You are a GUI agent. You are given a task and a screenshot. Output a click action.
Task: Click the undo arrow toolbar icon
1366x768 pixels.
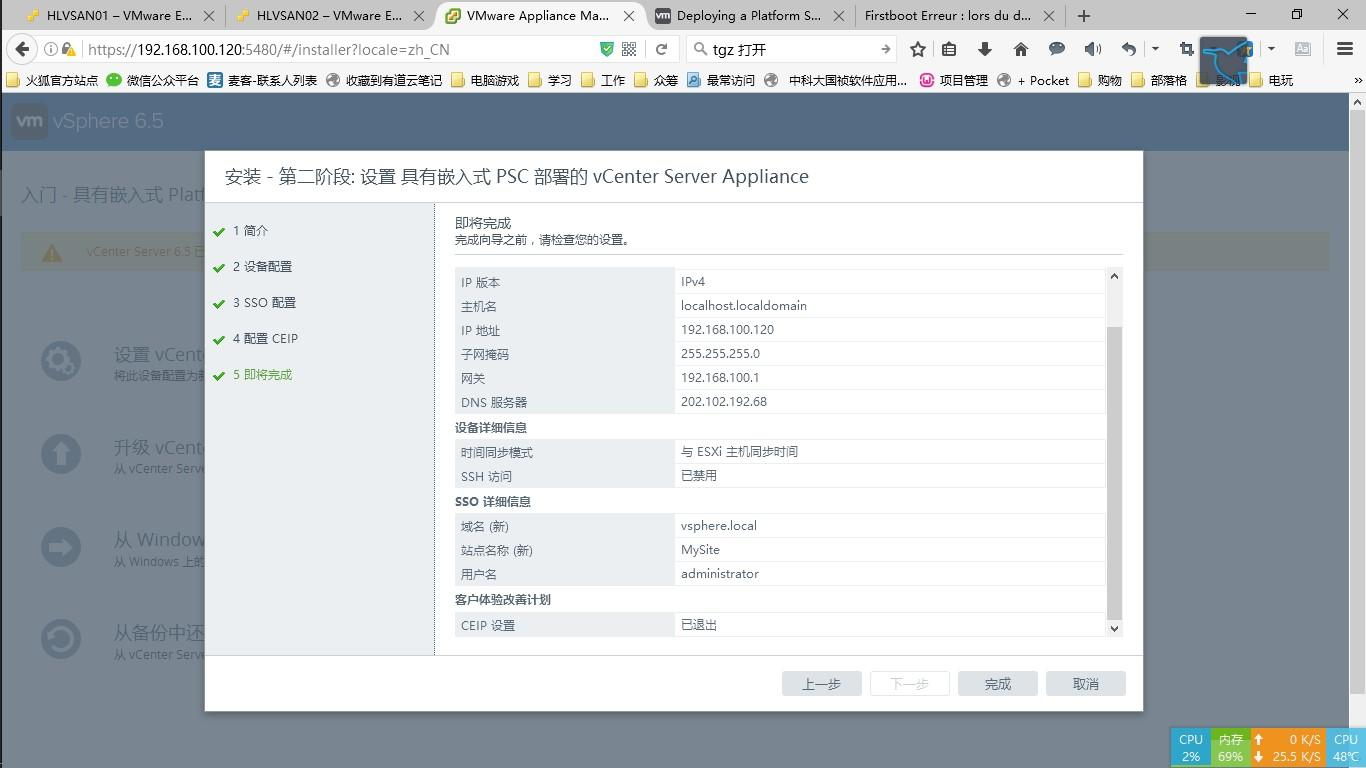tap(1129, 49)
